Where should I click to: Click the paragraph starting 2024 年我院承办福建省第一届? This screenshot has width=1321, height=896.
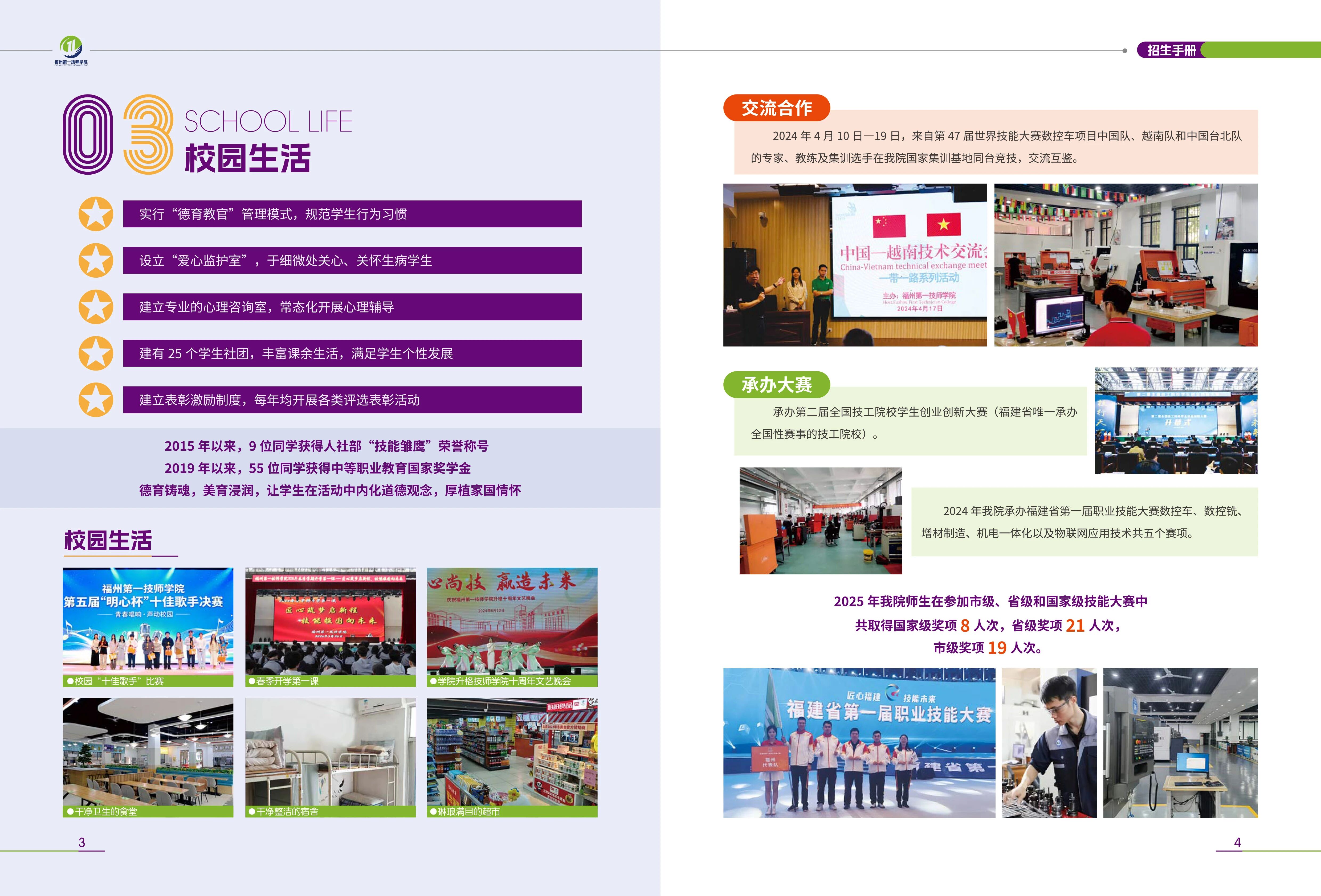tap(1083, 522)
